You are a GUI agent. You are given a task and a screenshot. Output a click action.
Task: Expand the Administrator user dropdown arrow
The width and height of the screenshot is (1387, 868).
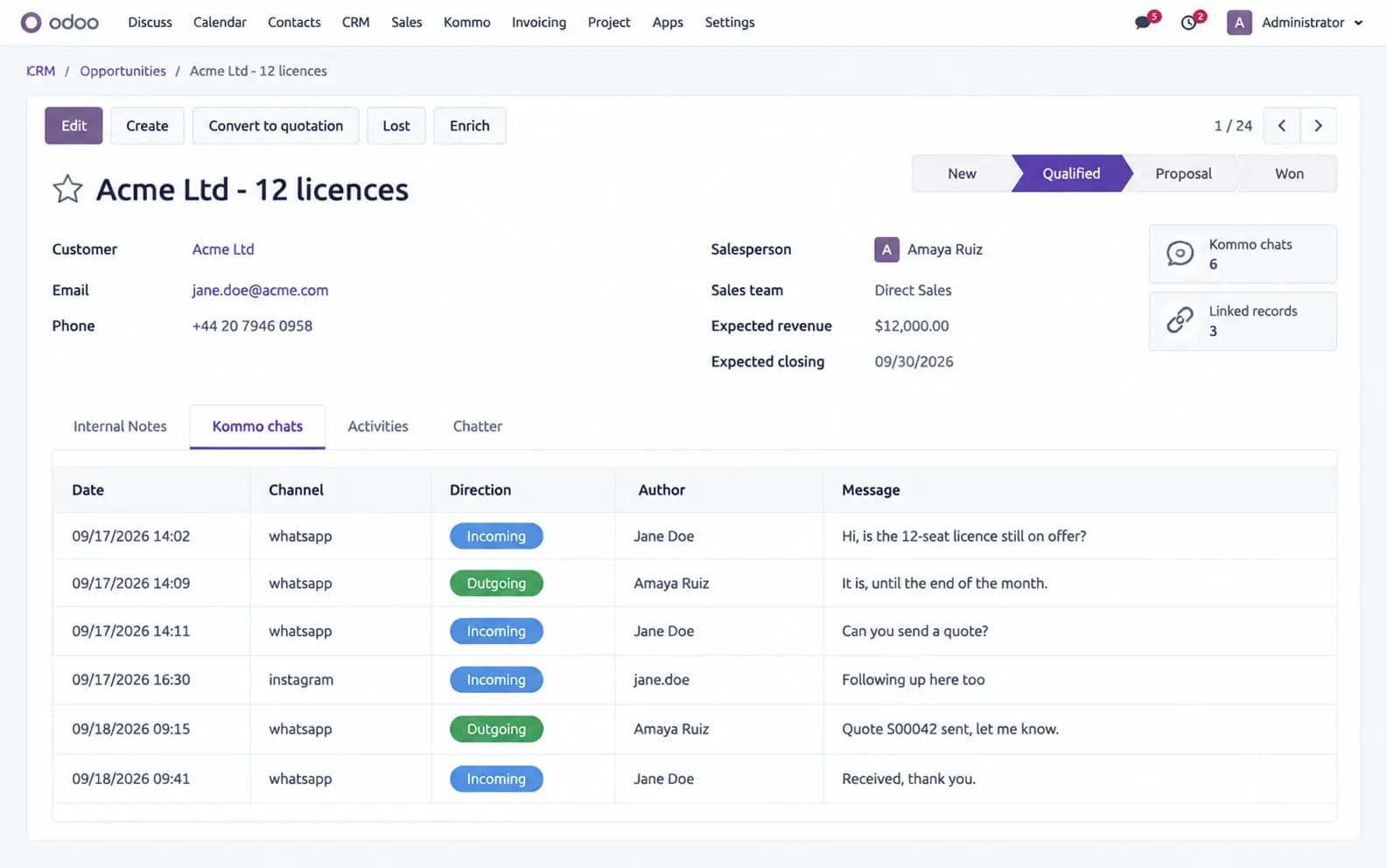tap(1358, 23)
